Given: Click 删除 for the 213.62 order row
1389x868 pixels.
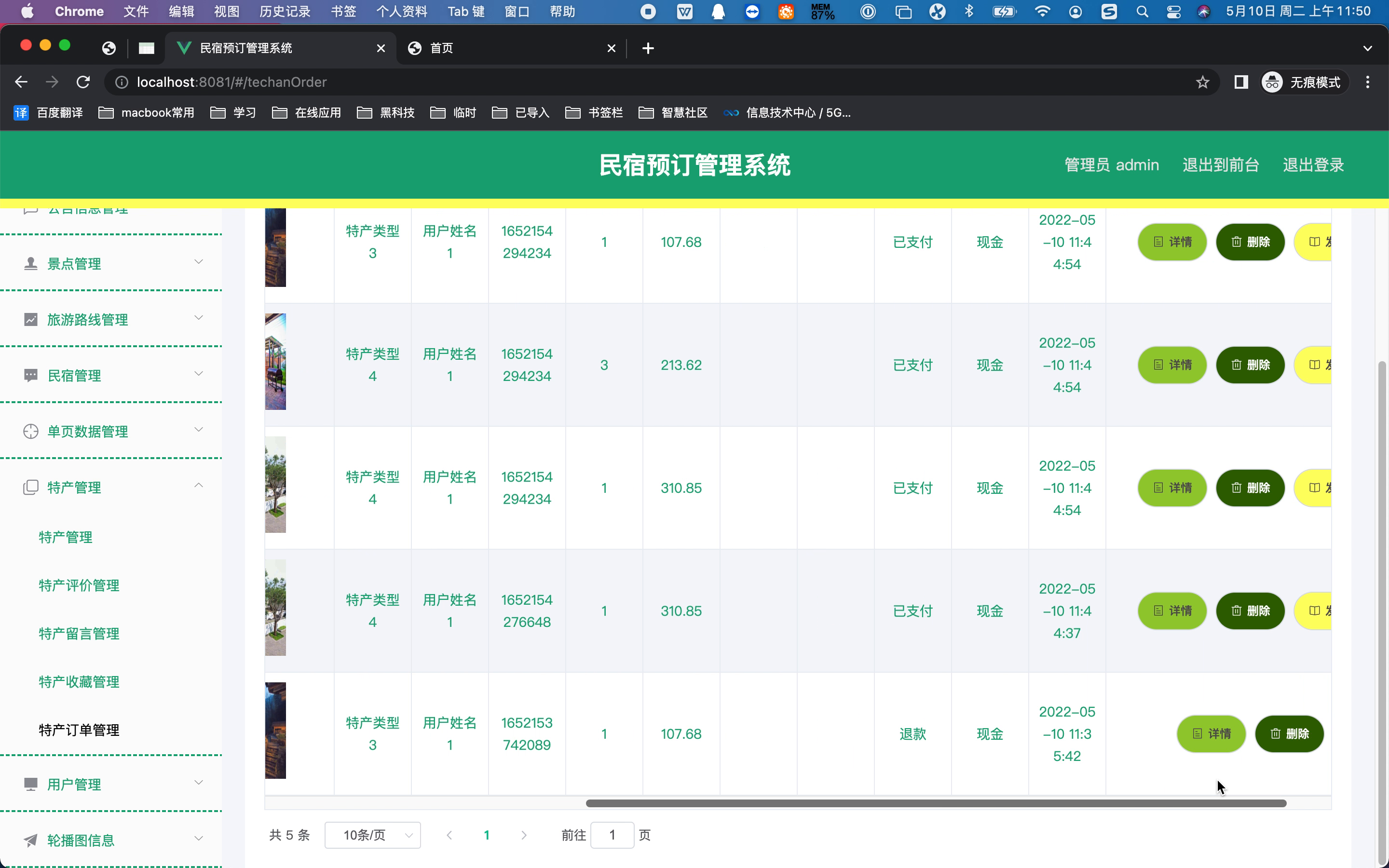Looking at the screenshot, I should click(x=1250, y=365).
